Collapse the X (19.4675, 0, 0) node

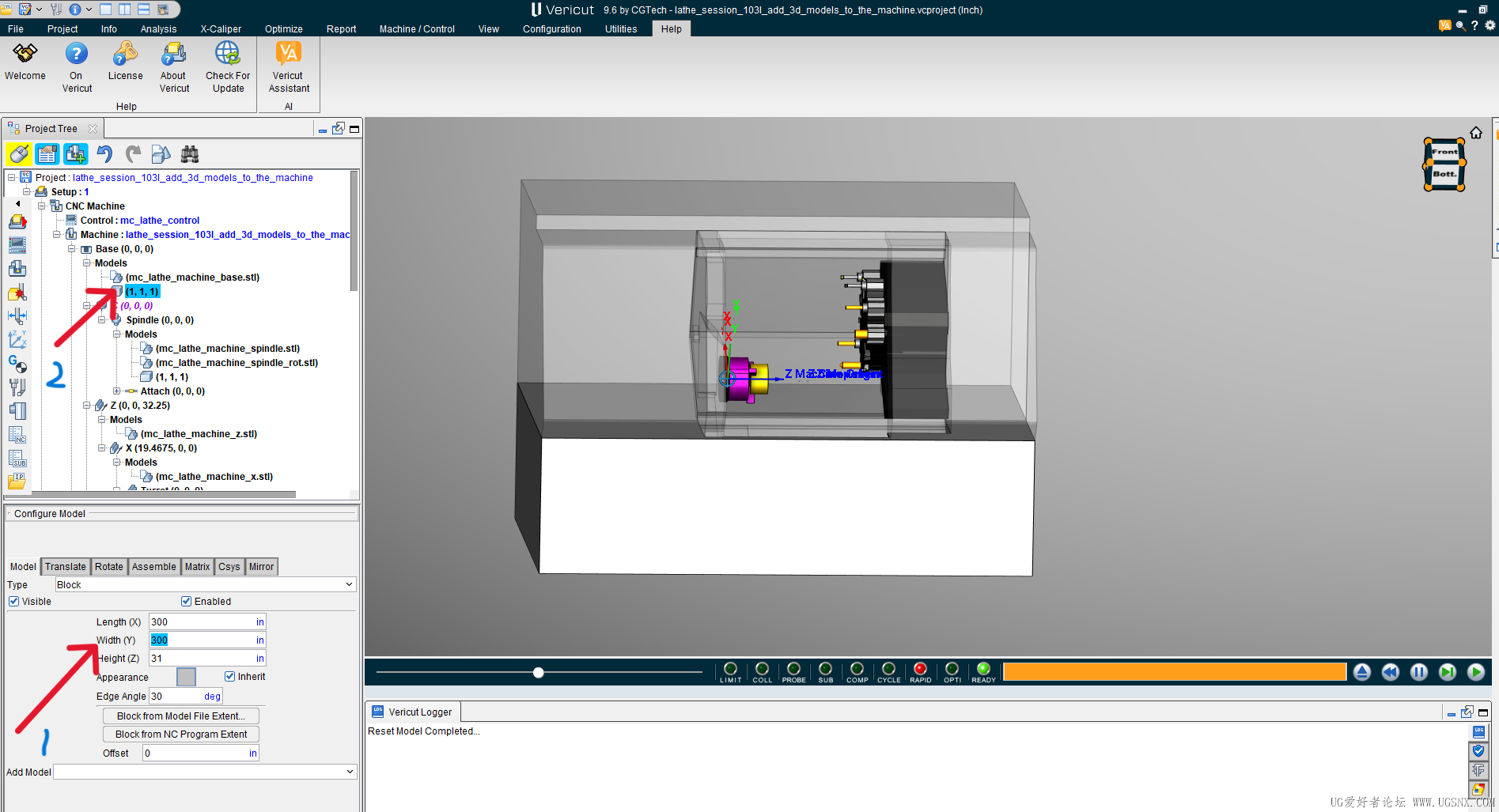(102, 448)
